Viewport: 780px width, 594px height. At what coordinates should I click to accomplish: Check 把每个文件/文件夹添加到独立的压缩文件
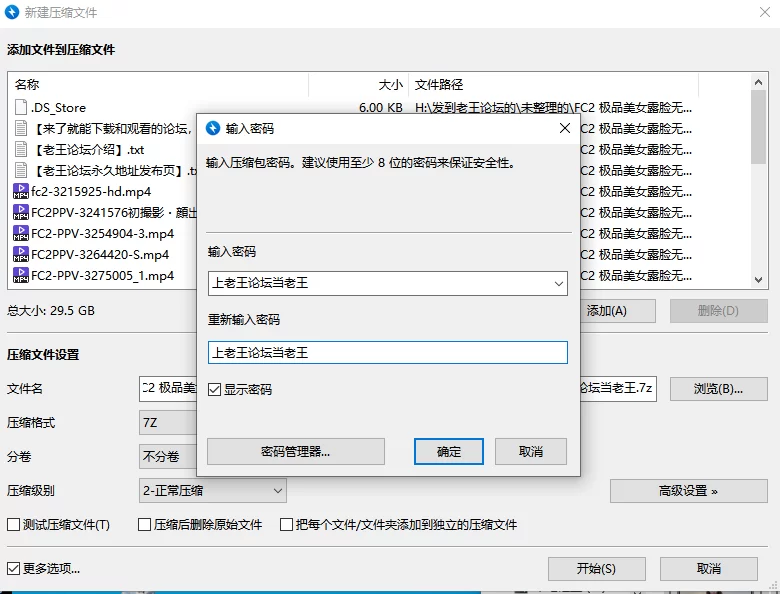coord(287,524)
